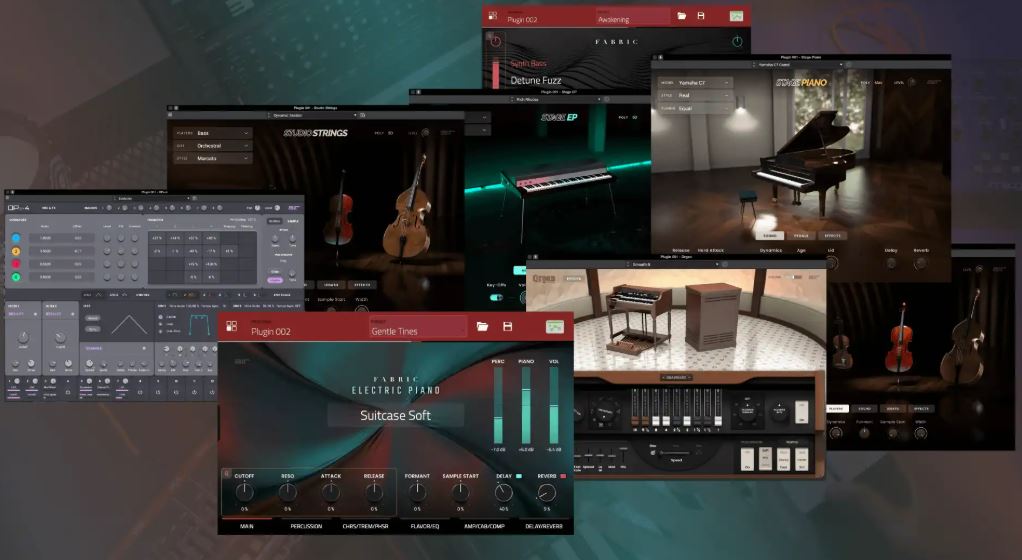The image size is (1022, 560).
Task: Switch to the CHRS/TREM/PHSR tab
Action: coord(365,526)
